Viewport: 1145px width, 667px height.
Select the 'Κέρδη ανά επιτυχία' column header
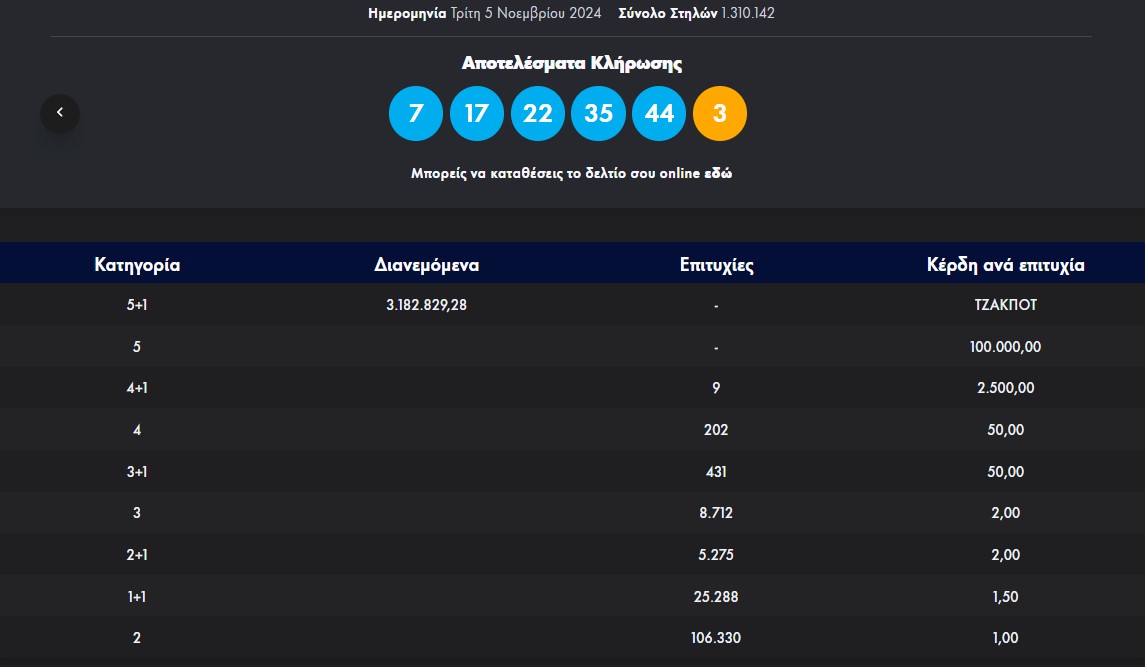[x=1006, y=264]
